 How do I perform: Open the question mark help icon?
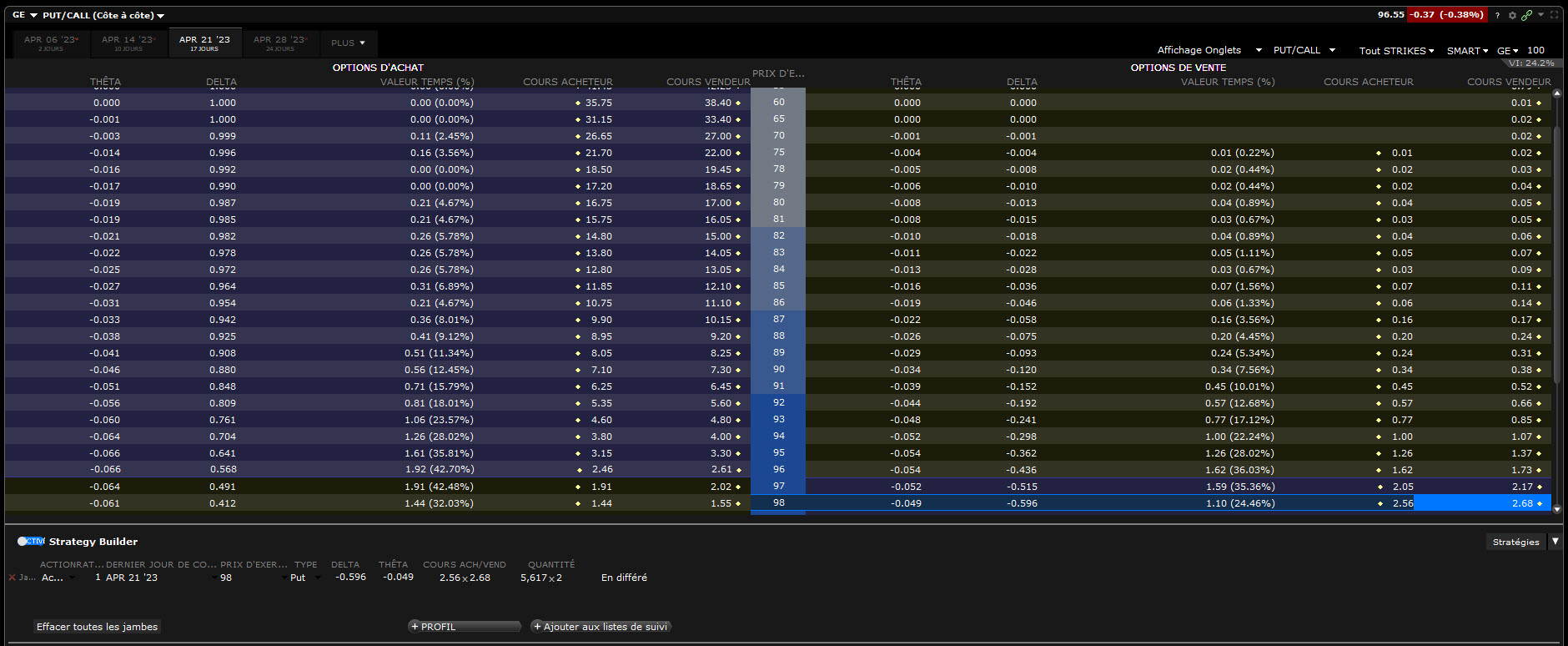pos(1497,15)
